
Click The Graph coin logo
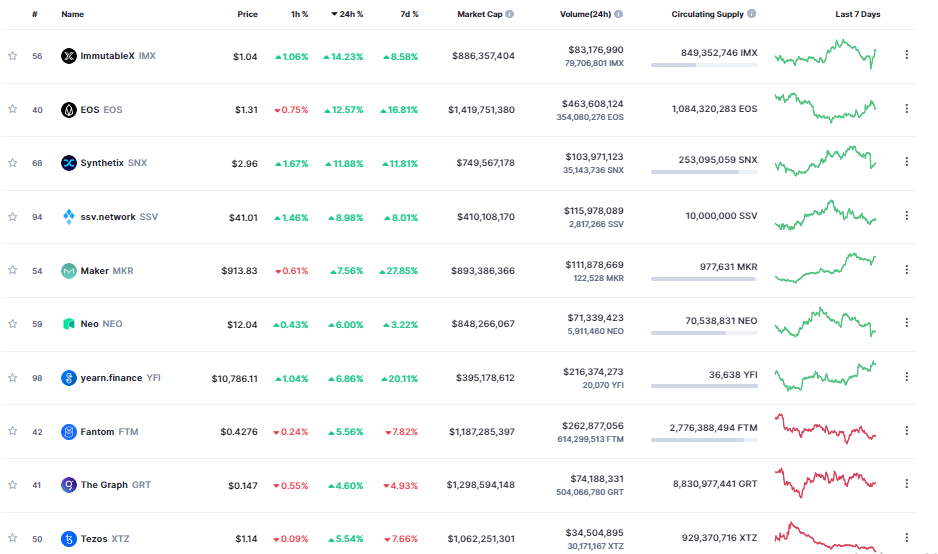tap(69, 485)
